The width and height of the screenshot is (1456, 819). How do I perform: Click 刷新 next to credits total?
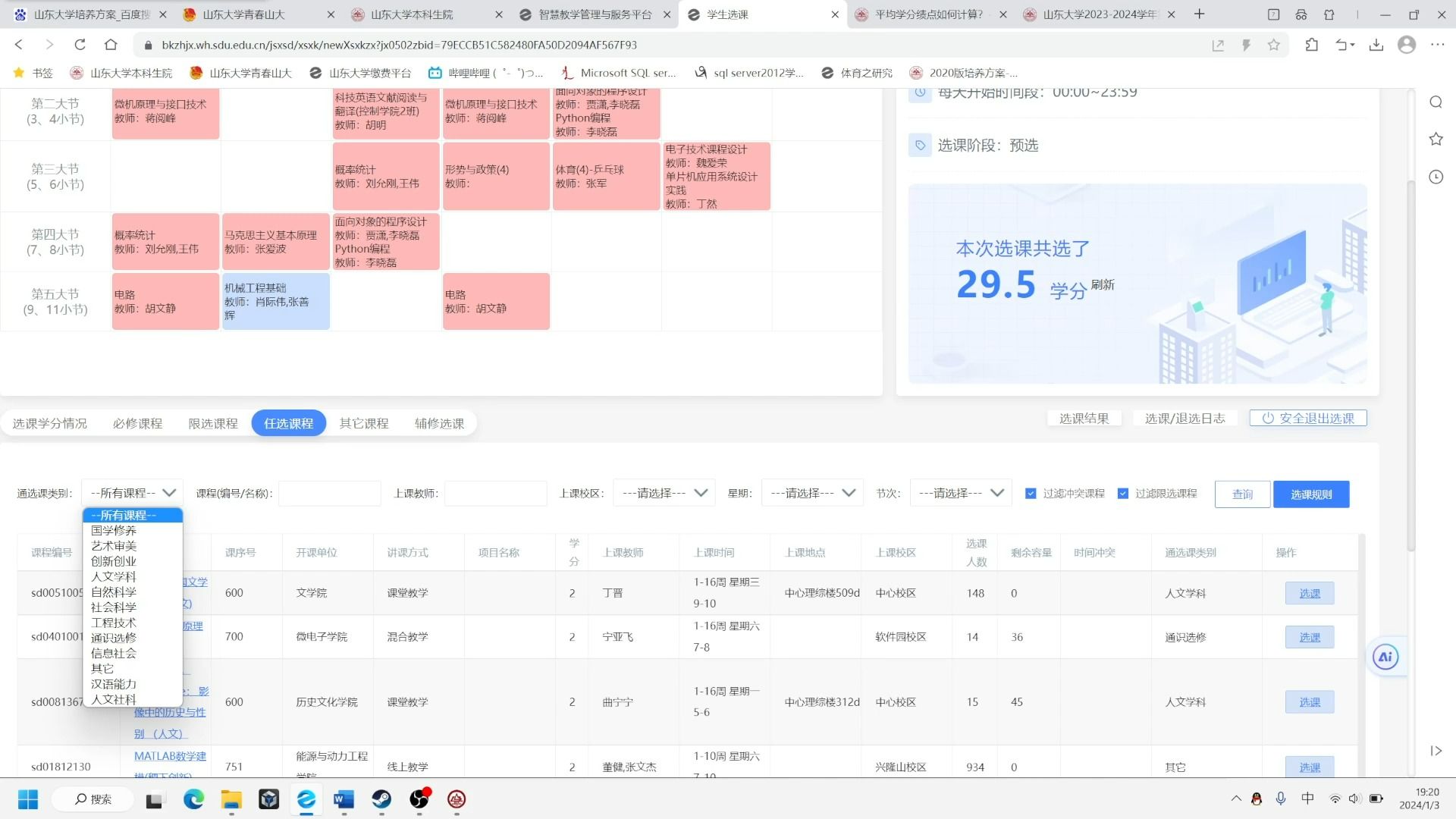(1103, 284)
